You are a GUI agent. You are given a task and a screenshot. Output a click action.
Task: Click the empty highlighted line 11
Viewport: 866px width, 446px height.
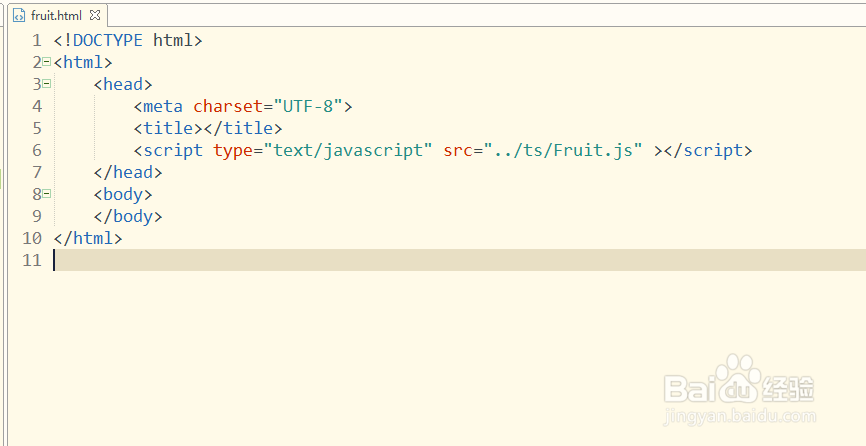tap(400, 260)
